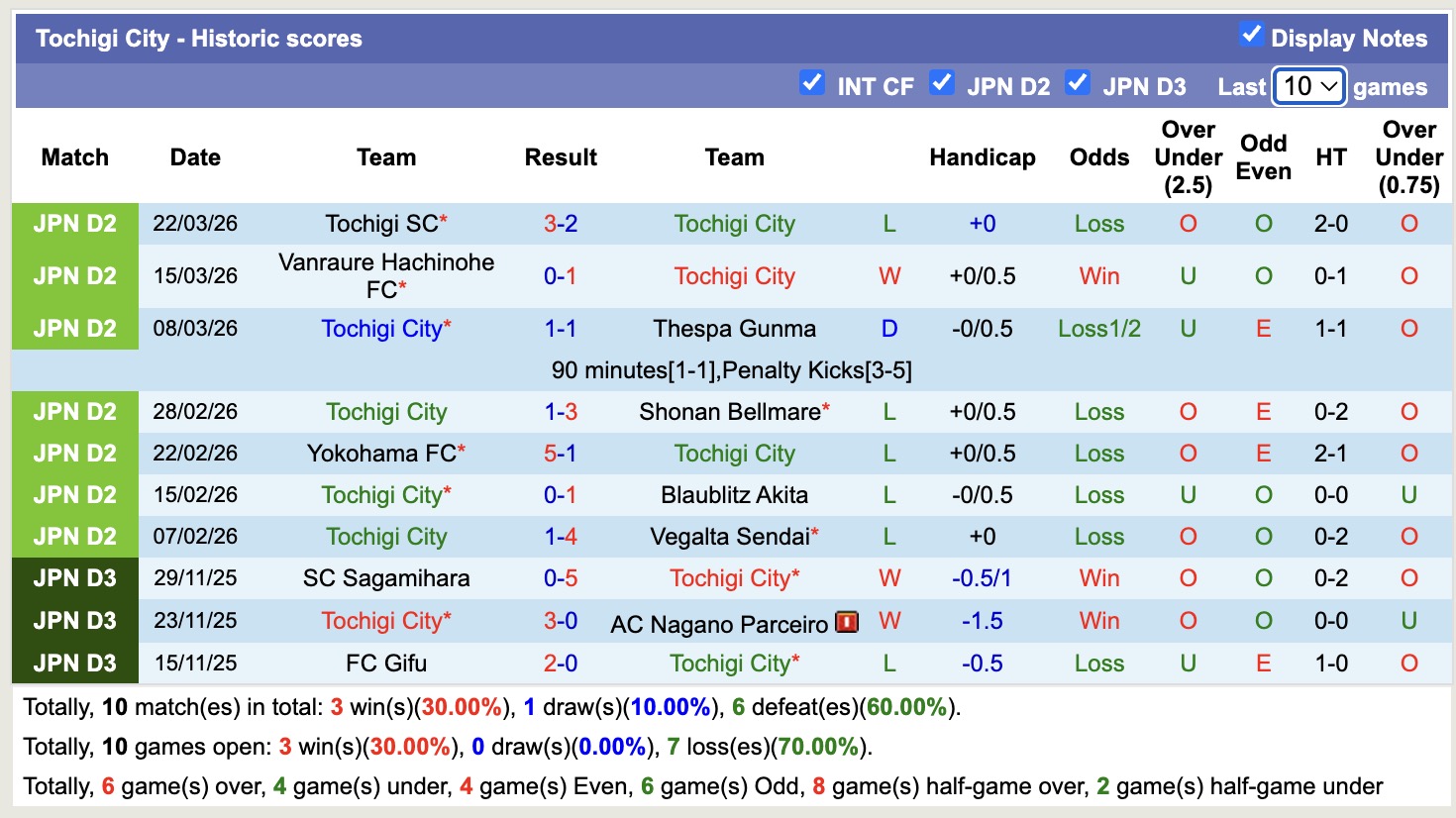Open the 3-2 result of the Tochigi SC match
Image resolution: width=1456 pixels, height=818 pixels.
tap(561, 224)
